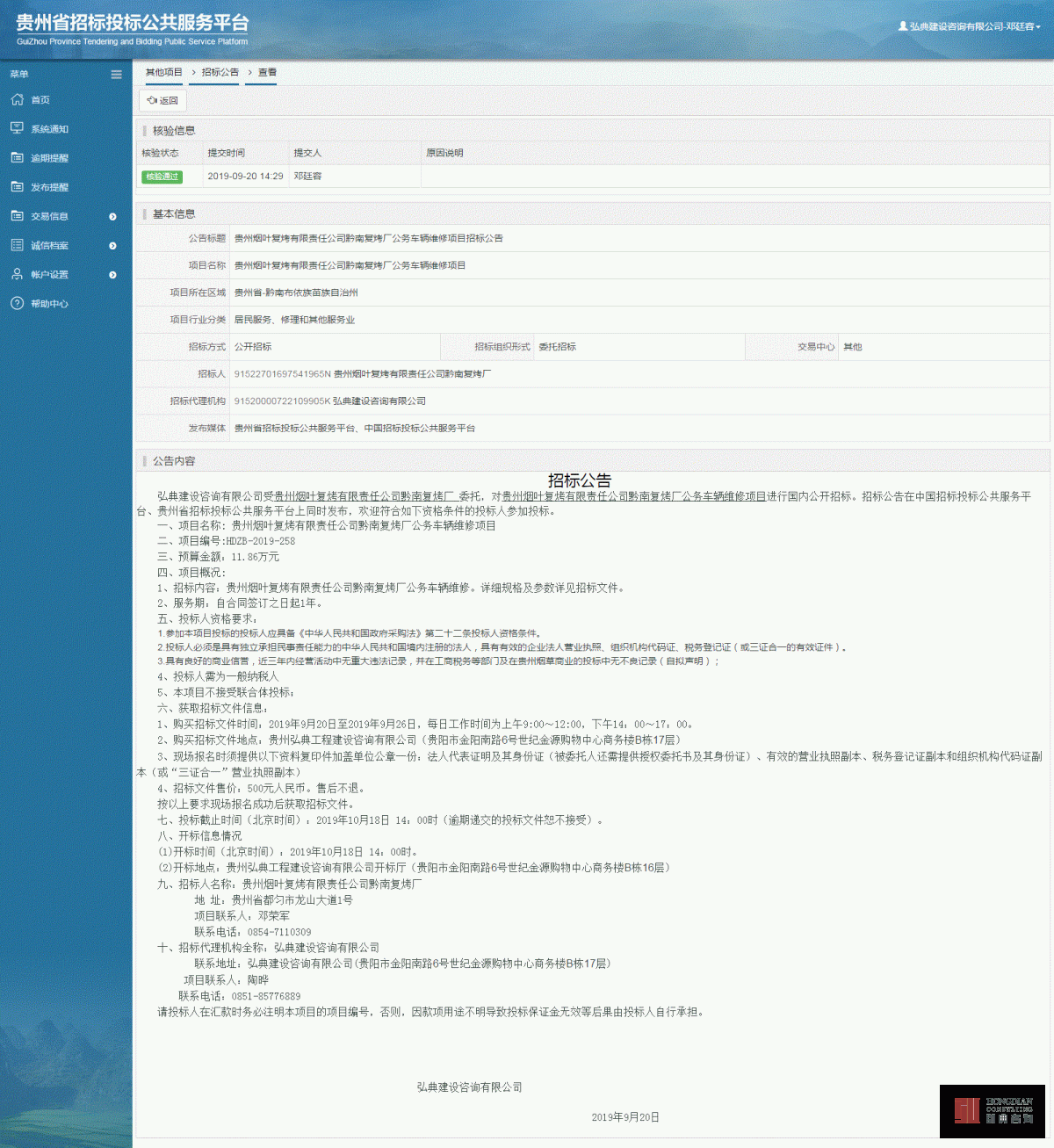Expand the 诚信档案 submenu arrow
The height and width of the screenshot is (1148, 1054).
pyautogui.click(x=112, y=244)
